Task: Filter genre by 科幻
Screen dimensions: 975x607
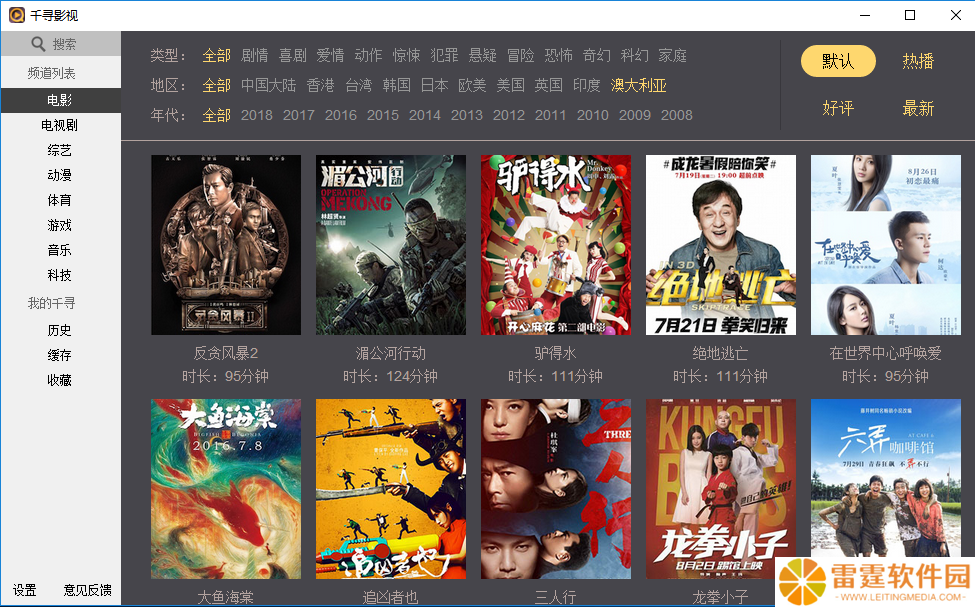Action: pos(634,55)
